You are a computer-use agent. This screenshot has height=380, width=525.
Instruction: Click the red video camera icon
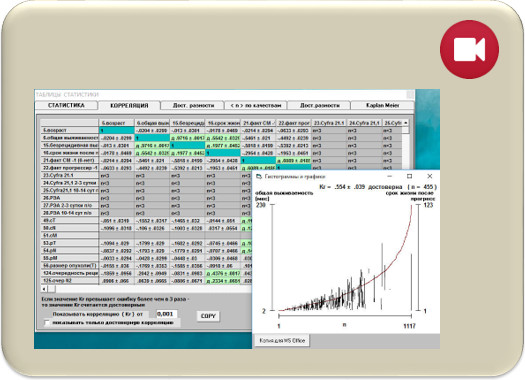point(469,50)
